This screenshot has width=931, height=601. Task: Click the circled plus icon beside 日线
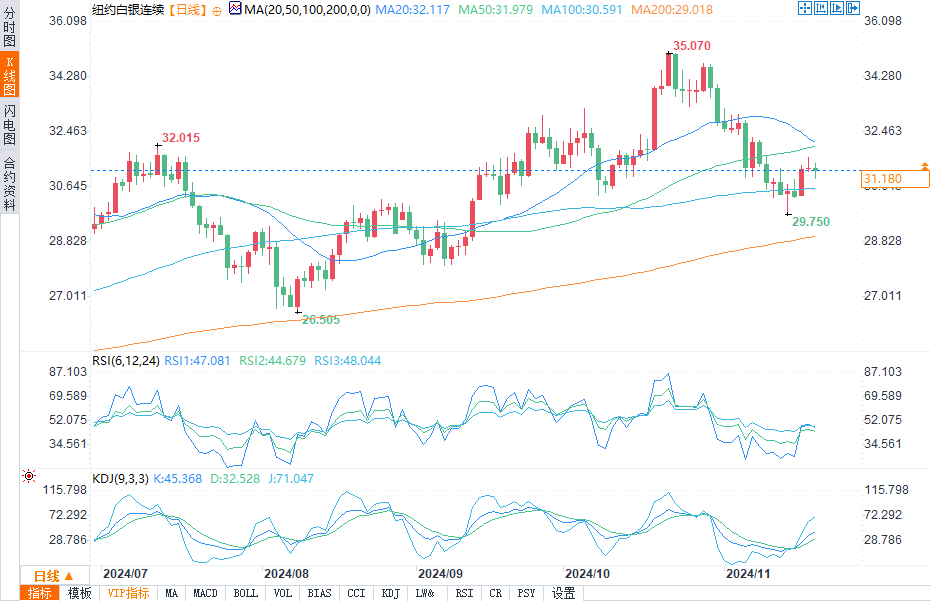click(x=217, y=11)
